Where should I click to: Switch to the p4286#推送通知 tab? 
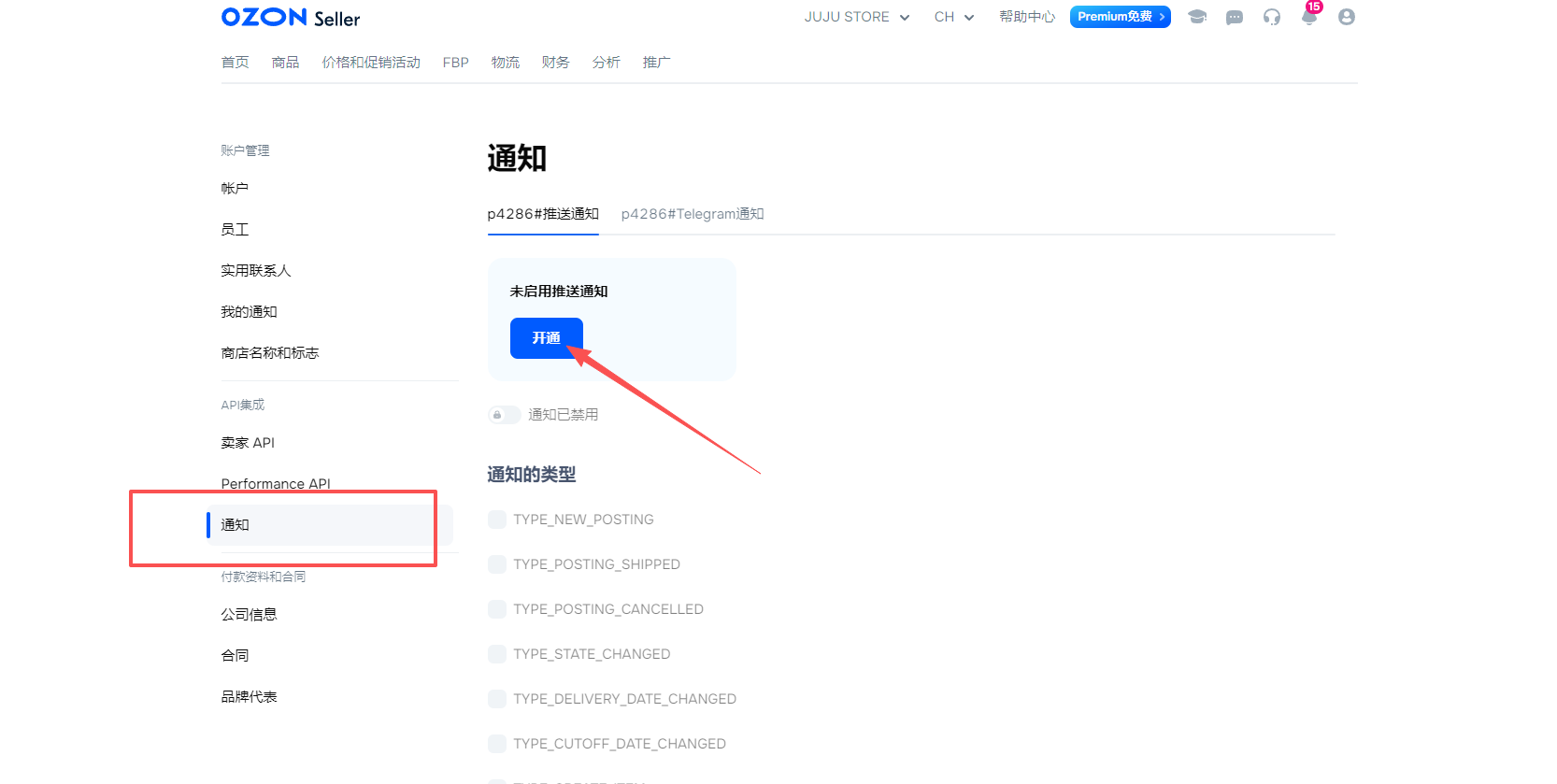pos(543,214)
